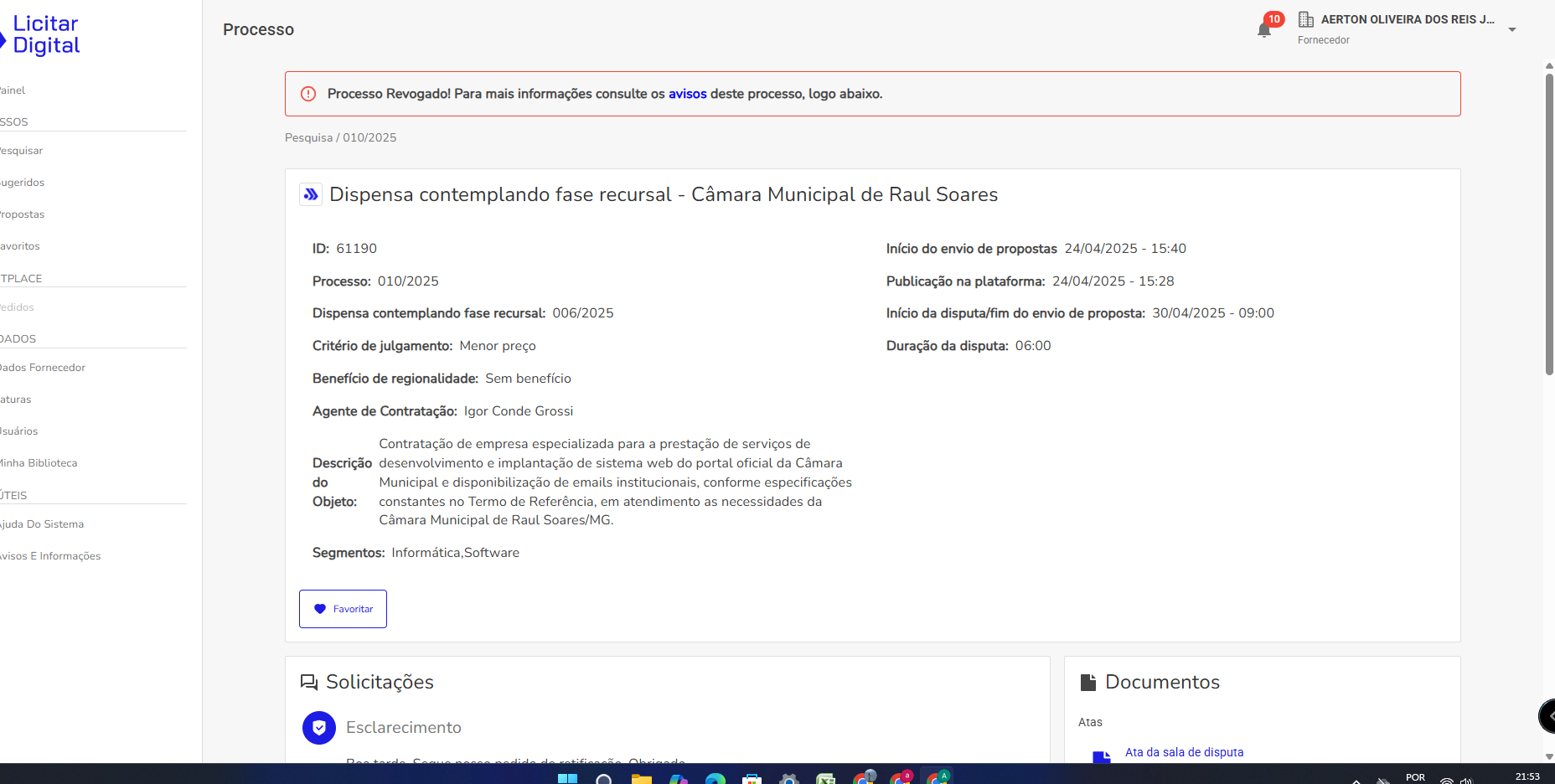Click the black floating arrow button at right edge
This screenshot has width=1555, height=784.
click(1547, 716)
